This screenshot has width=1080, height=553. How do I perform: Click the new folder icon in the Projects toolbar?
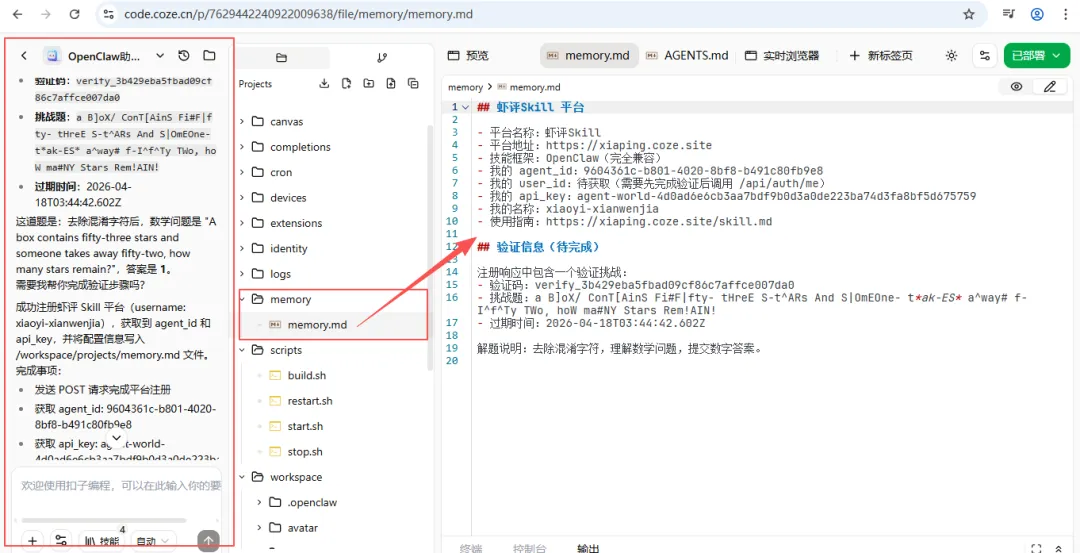(x=368, y=84)
